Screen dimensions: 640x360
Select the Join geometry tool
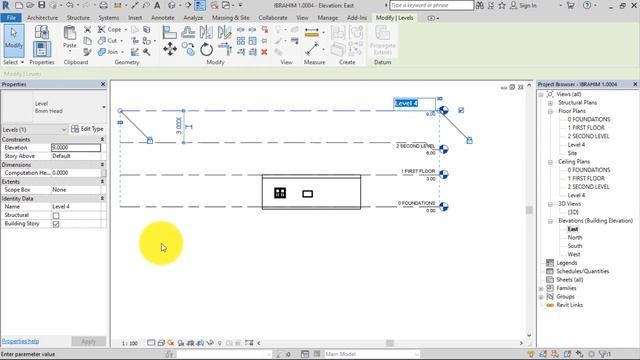(x=109, y=52)
